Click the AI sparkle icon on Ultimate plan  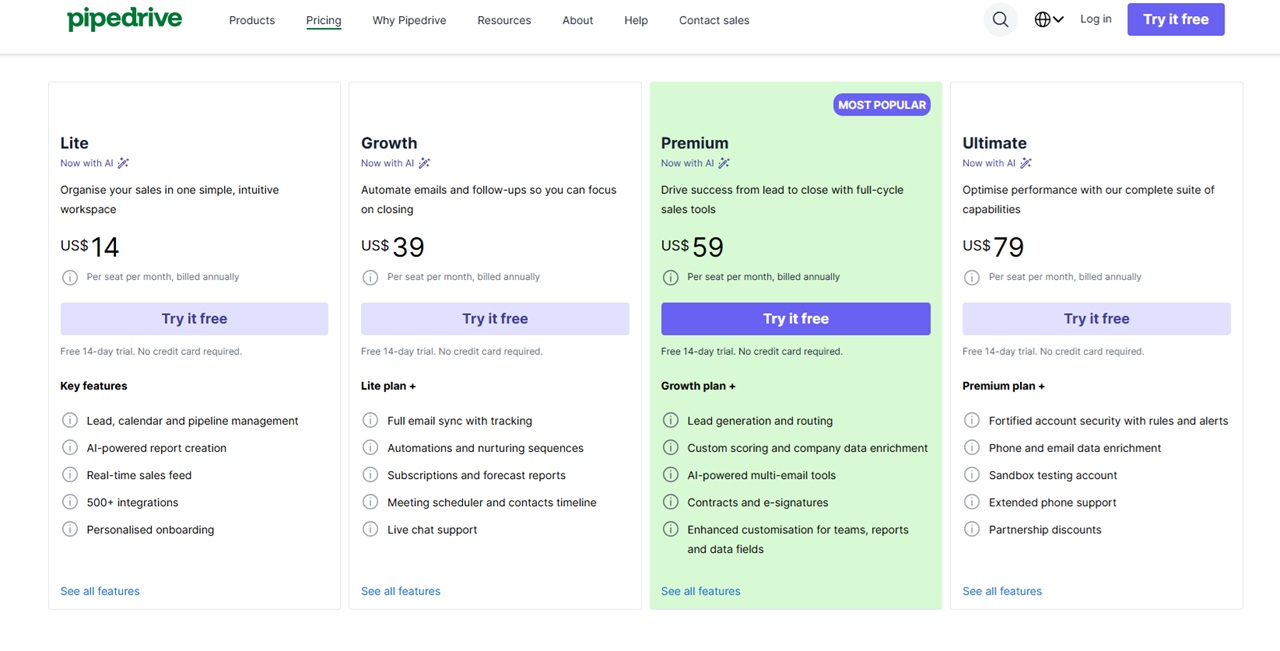click(1023, 163)
